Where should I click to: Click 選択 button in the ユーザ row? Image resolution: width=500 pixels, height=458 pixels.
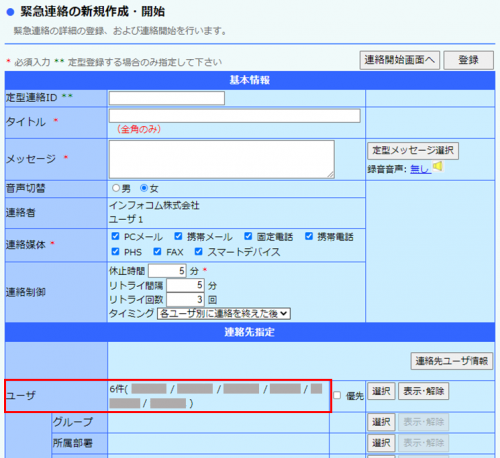point(381,391)
